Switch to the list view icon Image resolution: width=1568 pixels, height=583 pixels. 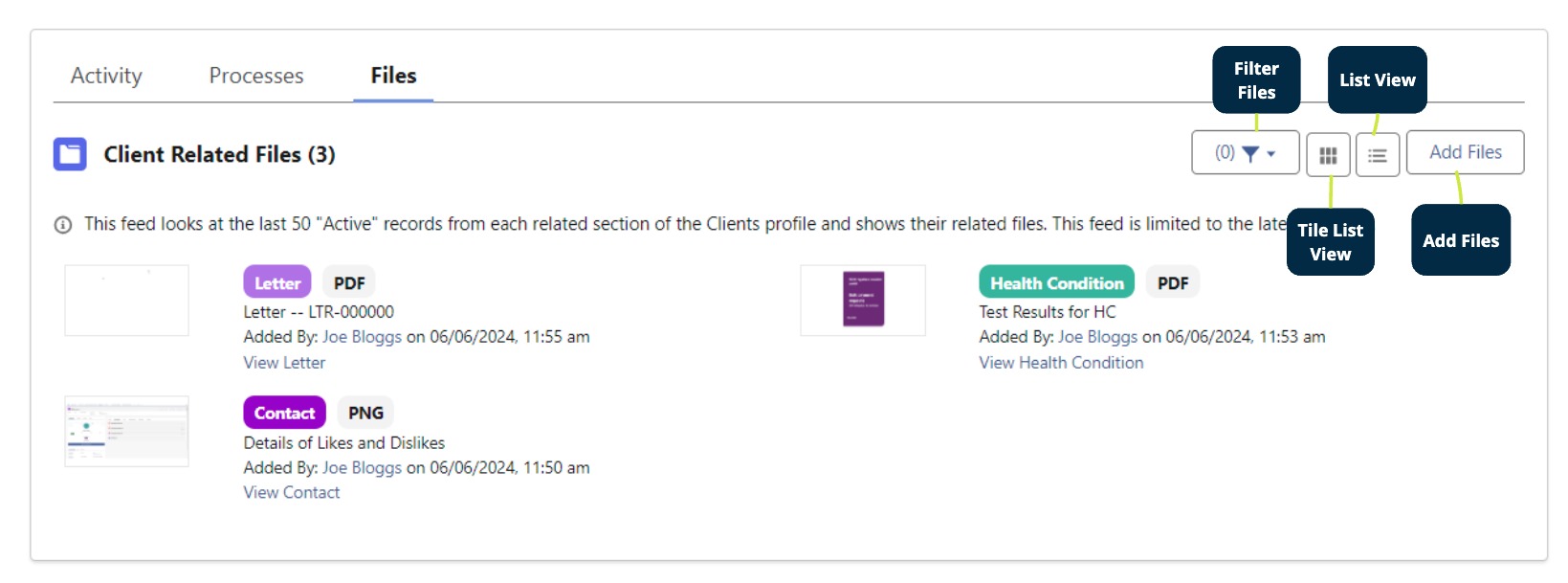click(1378, 155)
